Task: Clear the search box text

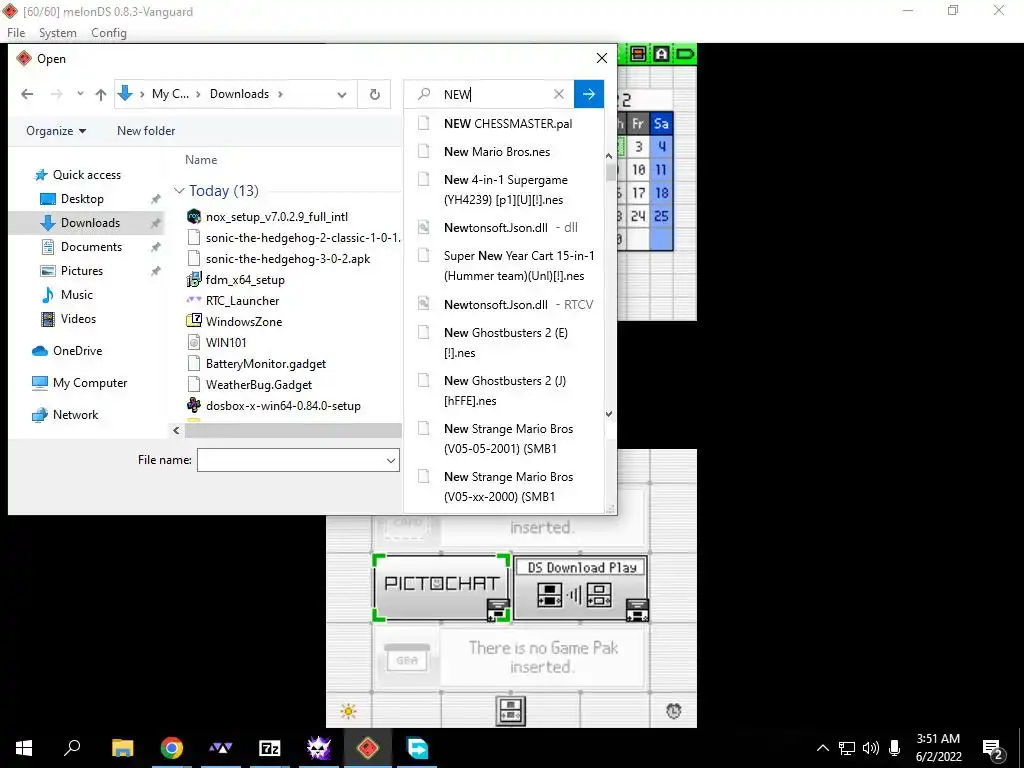Action: click(558, 94)
